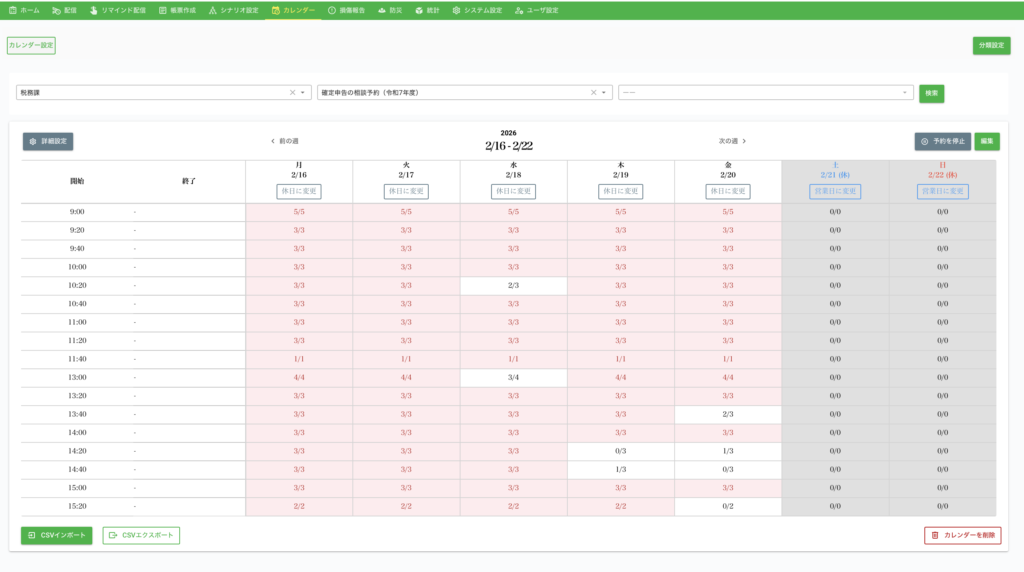Click the red カレンダーを削除 button

click(962, 535)
